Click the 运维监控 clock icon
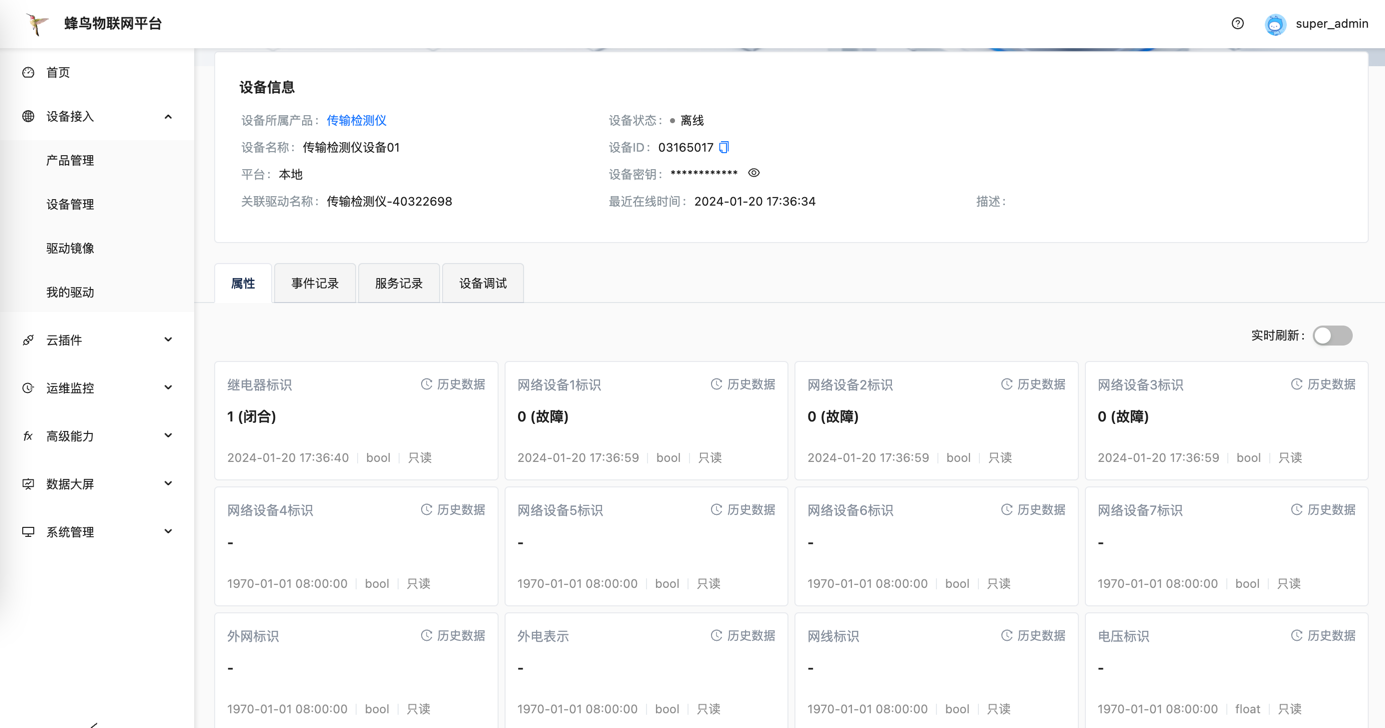1385x728 pixels. pos(28,388)
